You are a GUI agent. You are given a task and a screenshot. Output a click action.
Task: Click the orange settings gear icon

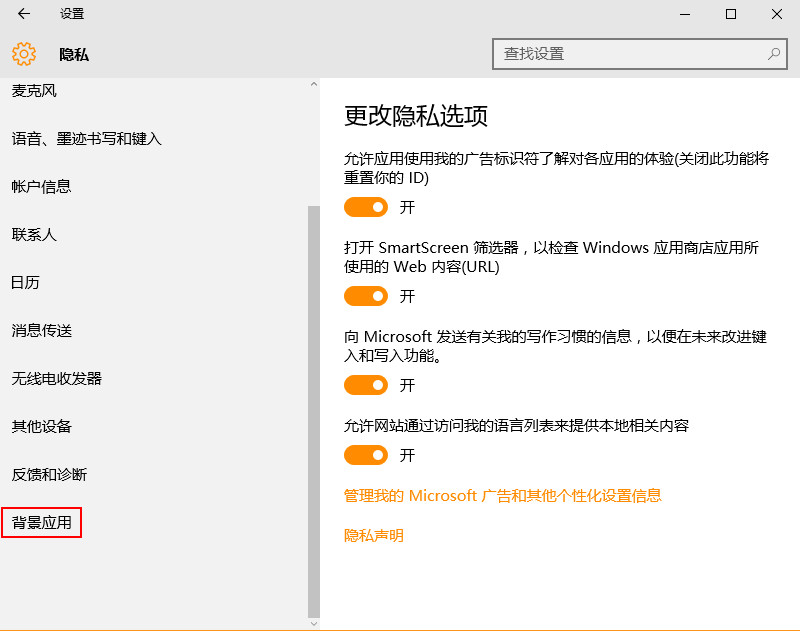pos(24,54)
